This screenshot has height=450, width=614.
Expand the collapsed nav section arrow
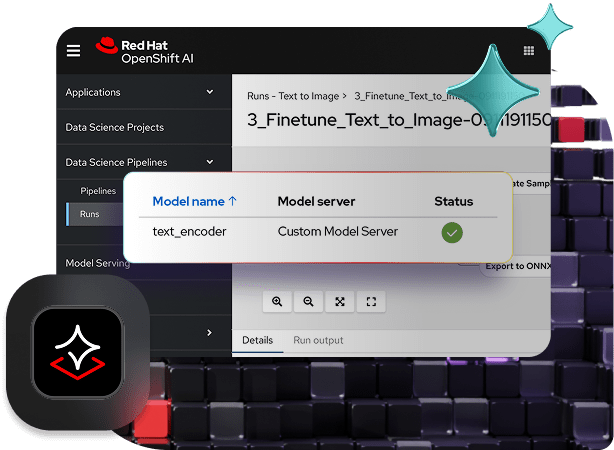209,333
